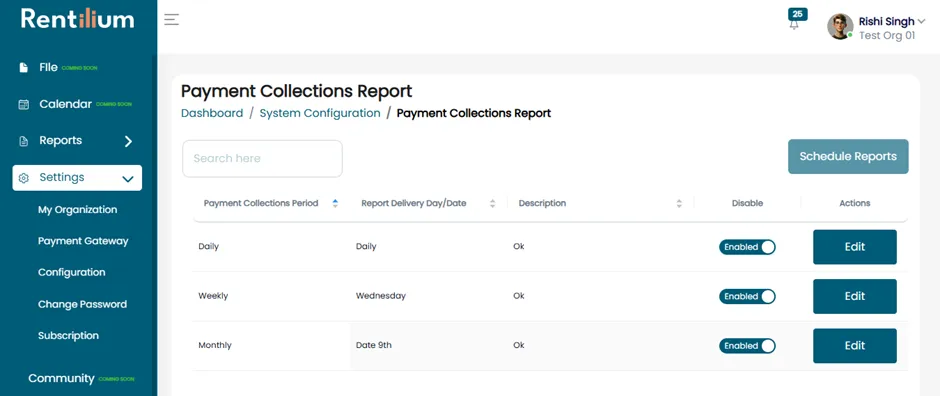The height and width of the screenshot is (396, 940).
Task: Click Rishi Singh's profile avatar
Action: (x=840, y=27)
